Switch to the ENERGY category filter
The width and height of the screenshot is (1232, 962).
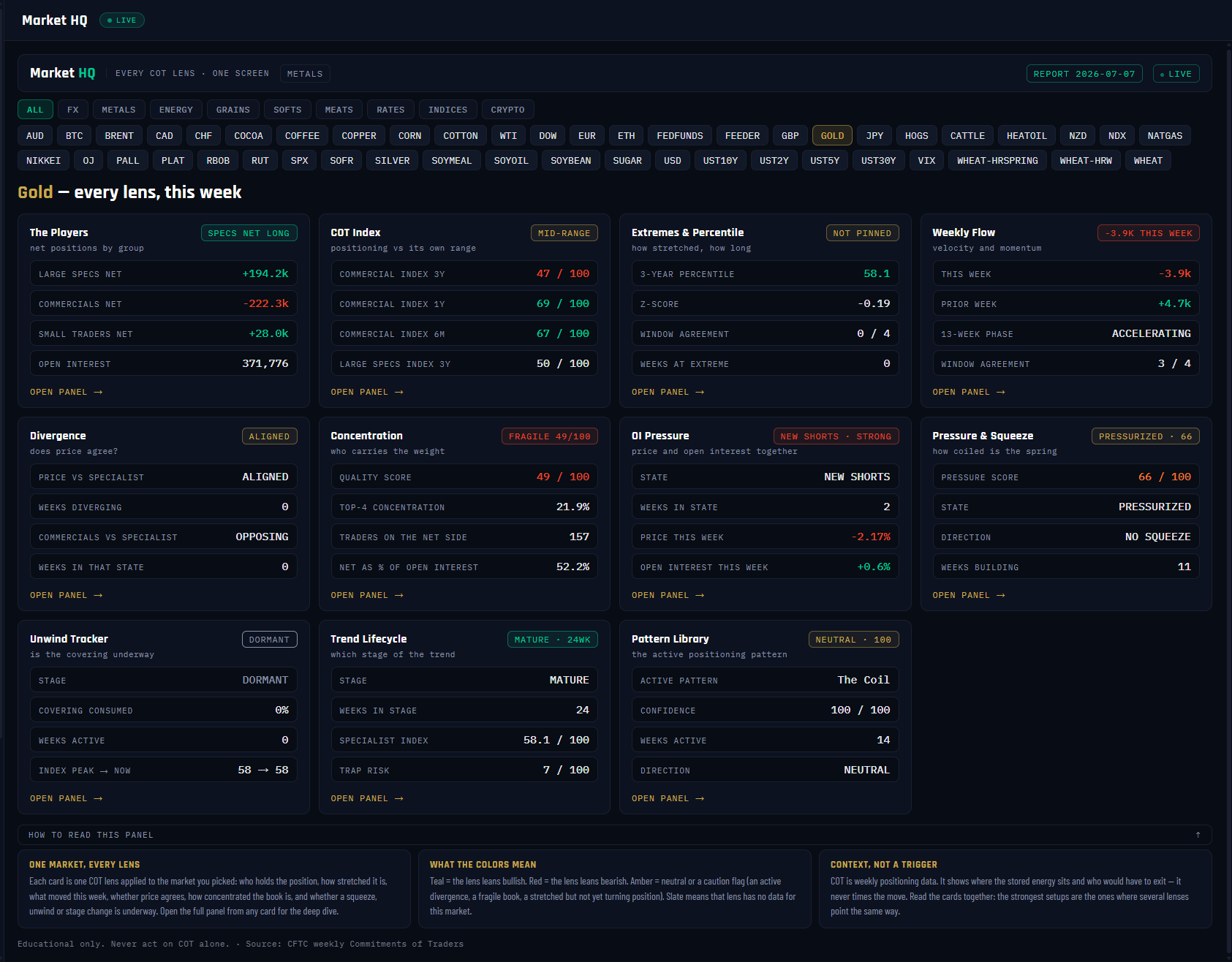pyautogui.click(x=176, y=110)
